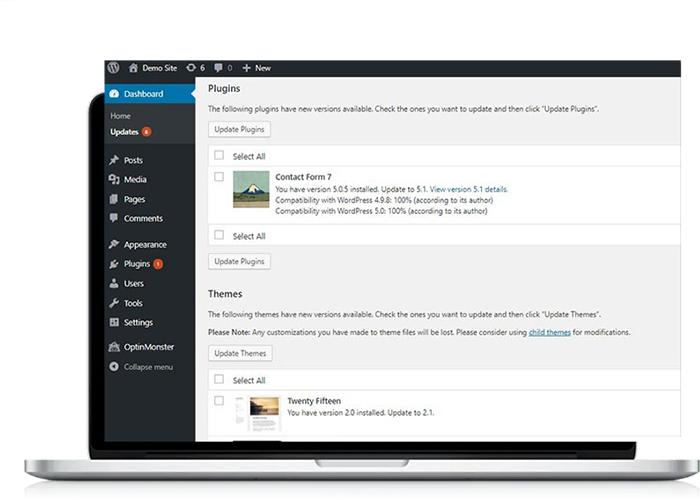Open the Updates submenu item
The height and width of the screenshot is (500, 700).
click(124, 132)
